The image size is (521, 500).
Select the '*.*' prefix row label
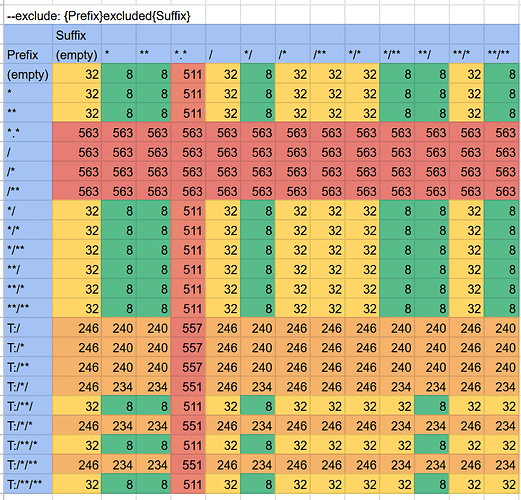(x=28, y=133)
